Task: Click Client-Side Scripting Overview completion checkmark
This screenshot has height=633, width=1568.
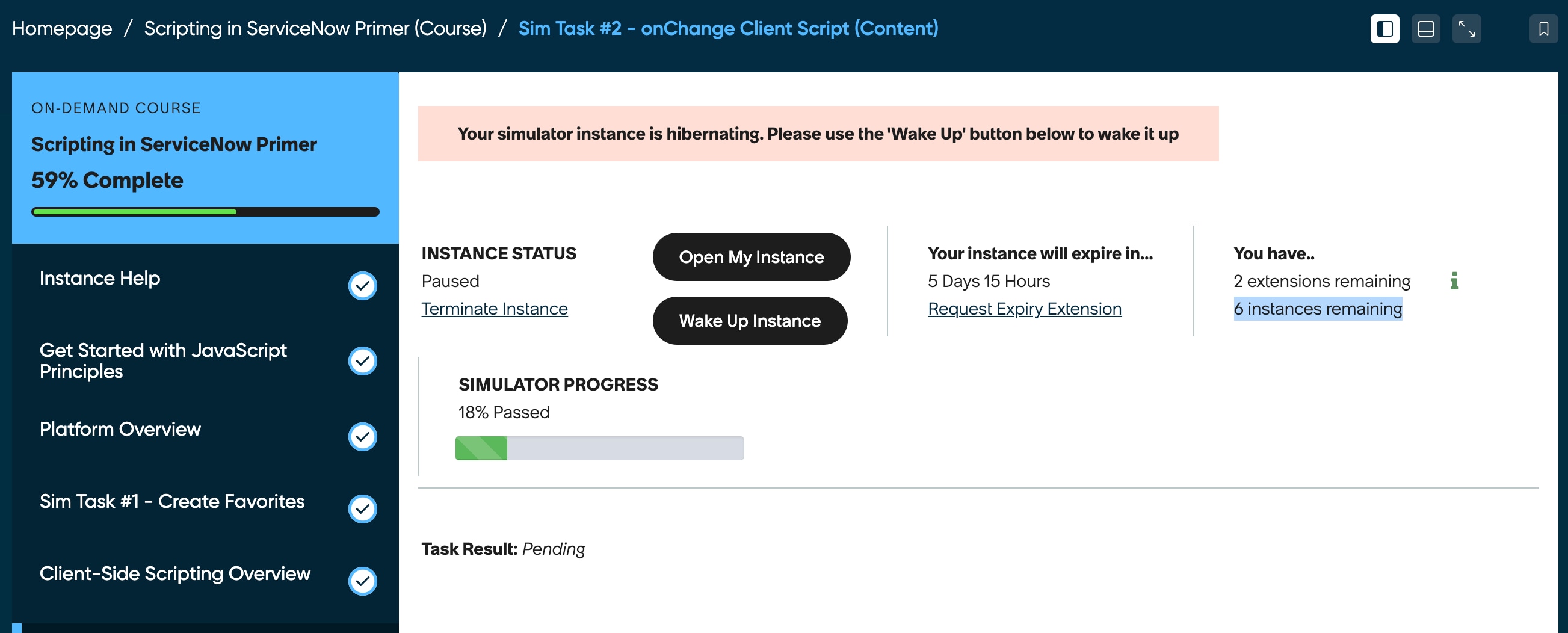Action: 362,581
